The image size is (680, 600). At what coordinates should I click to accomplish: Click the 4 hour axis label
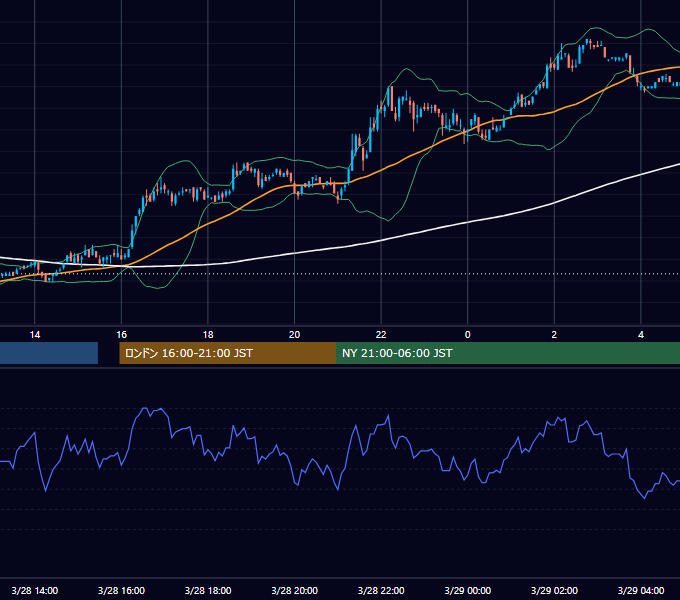pos(641,334)
